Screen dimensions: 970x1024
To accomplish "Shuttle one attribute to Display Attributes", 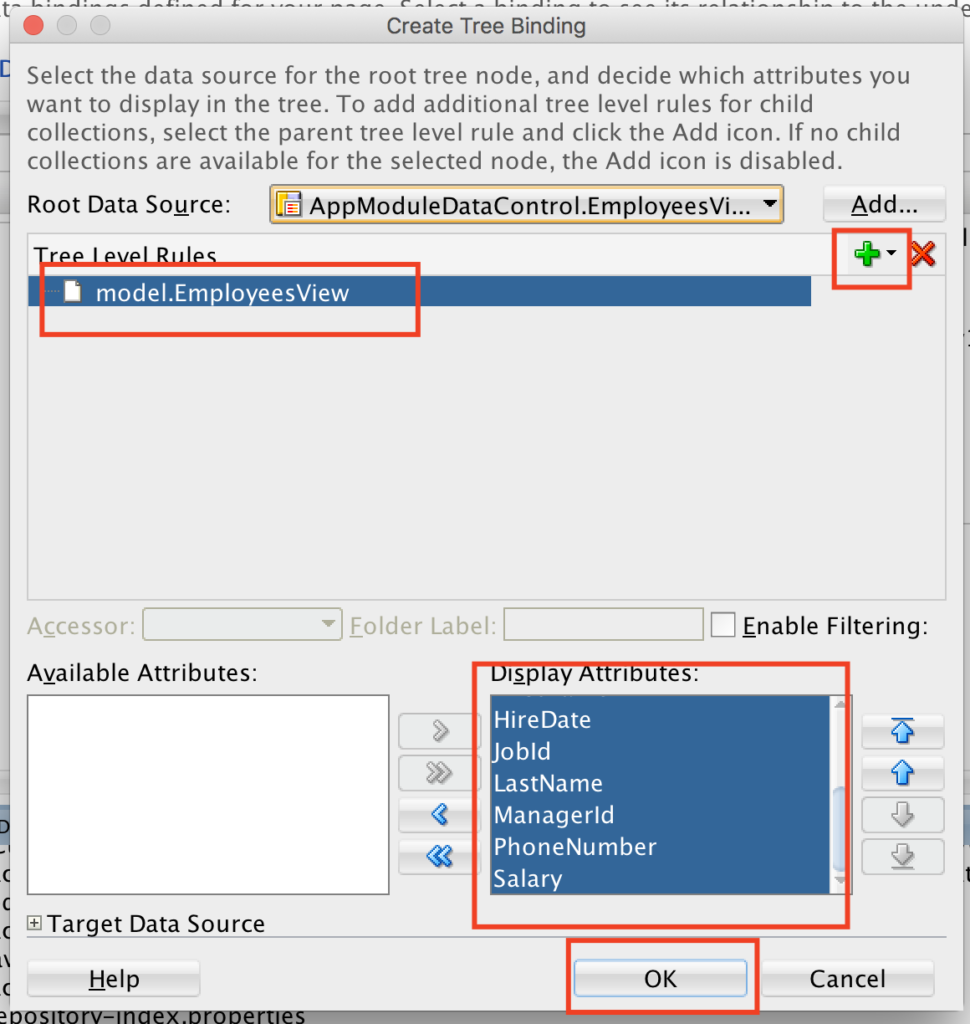I will [x=438, y=731].
